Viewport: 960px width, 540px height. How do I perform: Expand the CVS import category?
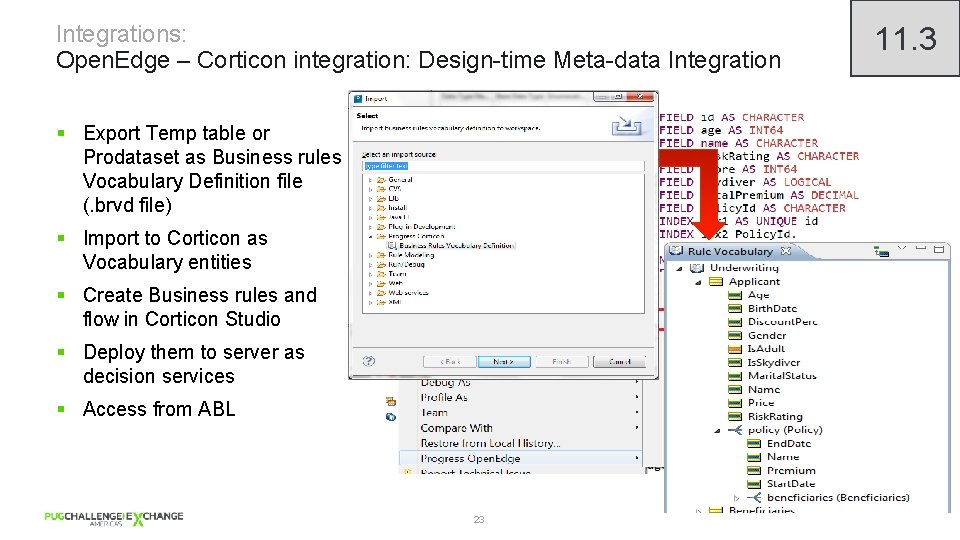[370, 190]
